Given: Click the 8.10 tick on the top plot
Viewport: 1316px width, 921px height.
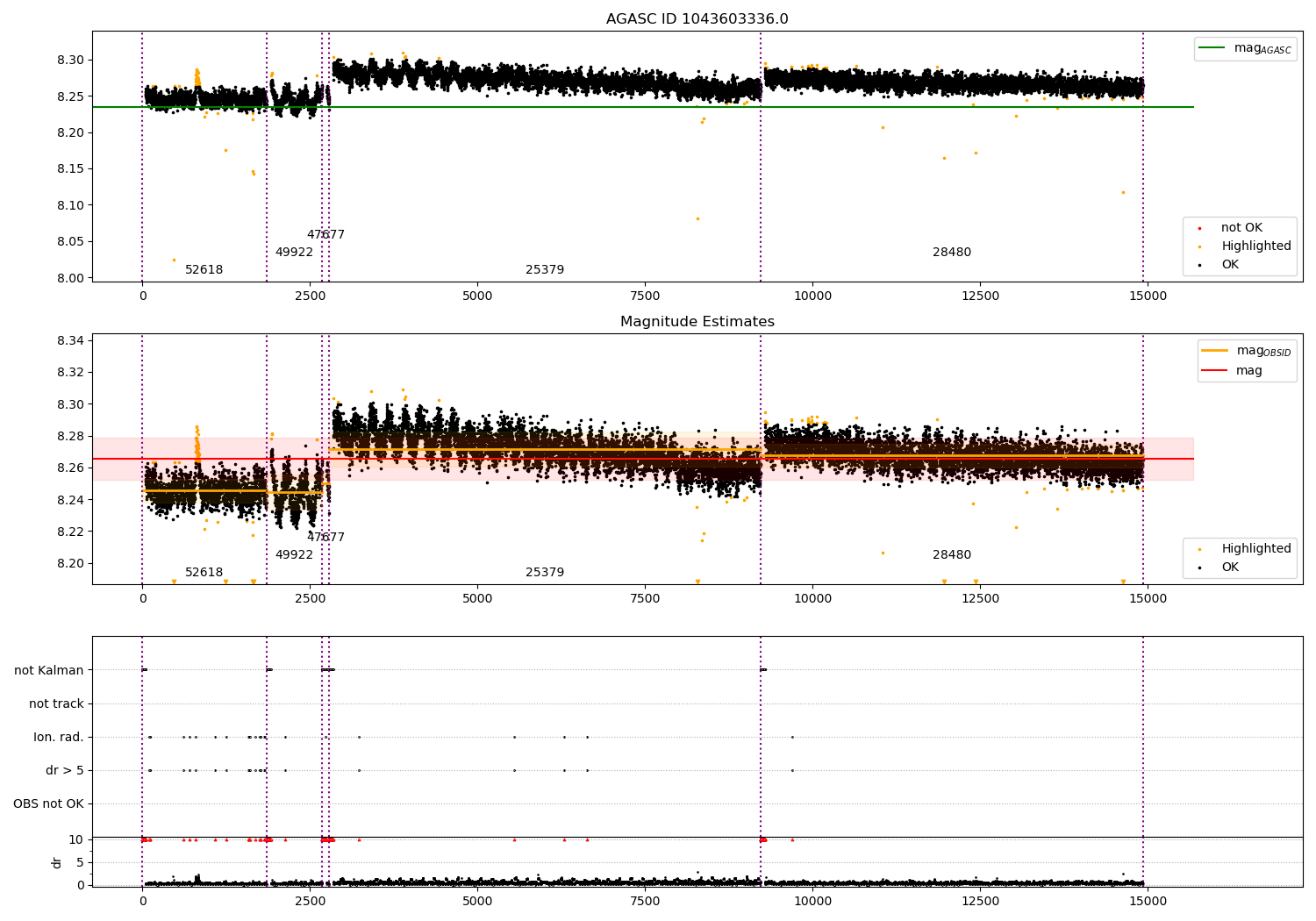Looking at the screenshot, I should click(x=71, y=205).
